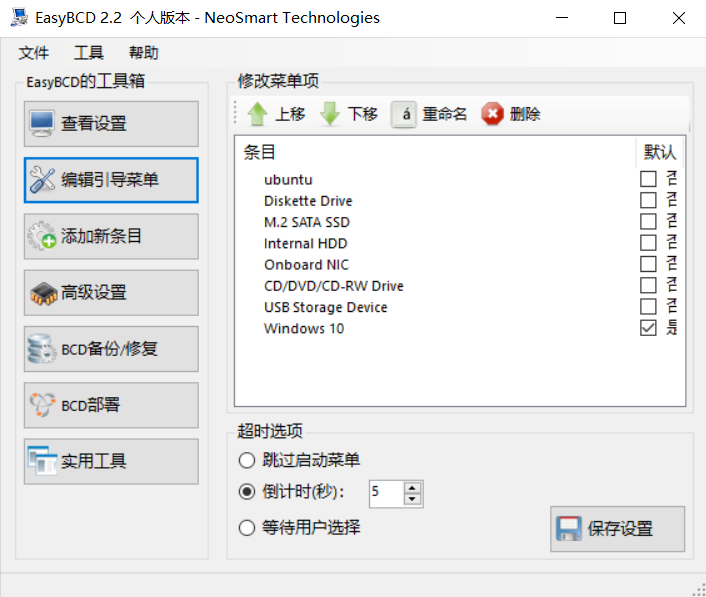Click the BCD部署 deployment icon

point(42,405)
